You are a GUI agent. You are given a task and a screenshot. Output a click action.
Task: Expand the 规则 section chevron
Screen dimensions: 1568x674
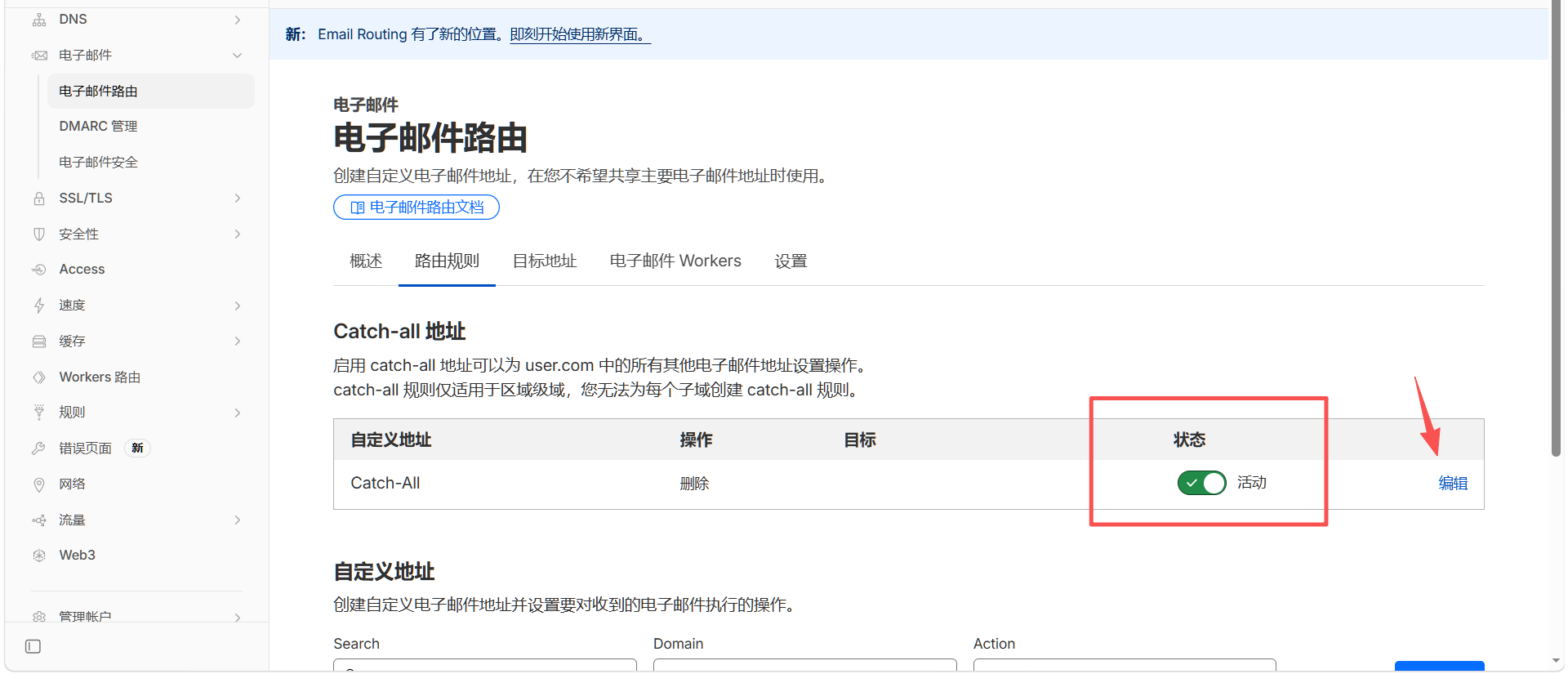(x=238, y=413)
